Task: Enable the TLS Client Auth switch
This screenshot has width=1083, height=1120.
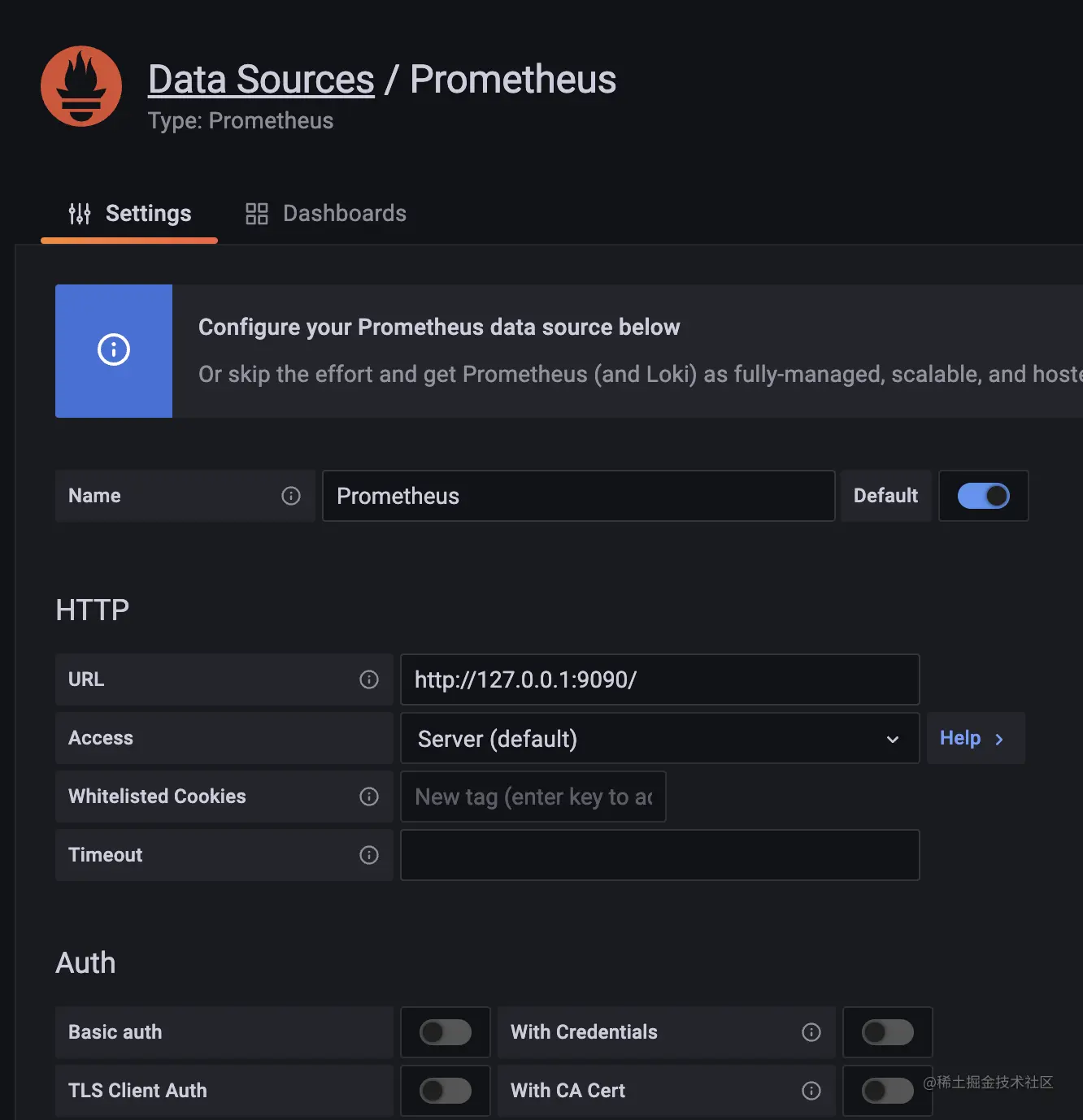Action: point(446,1091)
